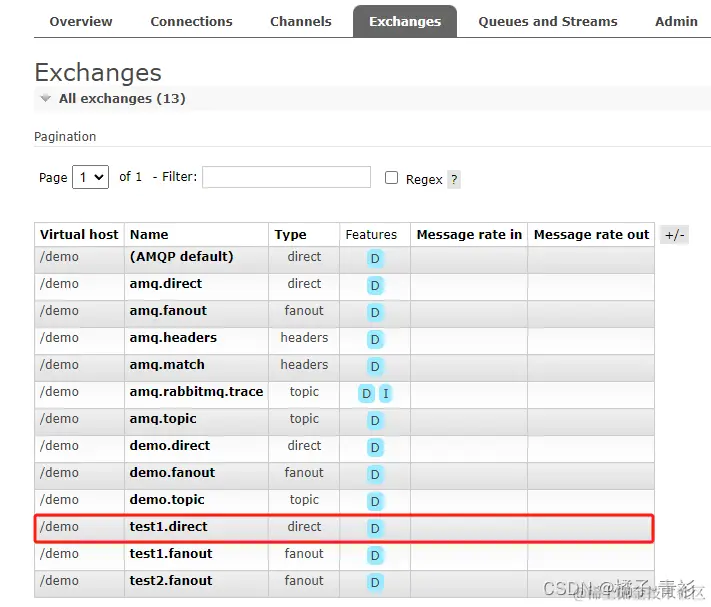This screenshot has width=711, height=607.
Task: Click the D badge for amq.fanout
Action: [375, 312]
